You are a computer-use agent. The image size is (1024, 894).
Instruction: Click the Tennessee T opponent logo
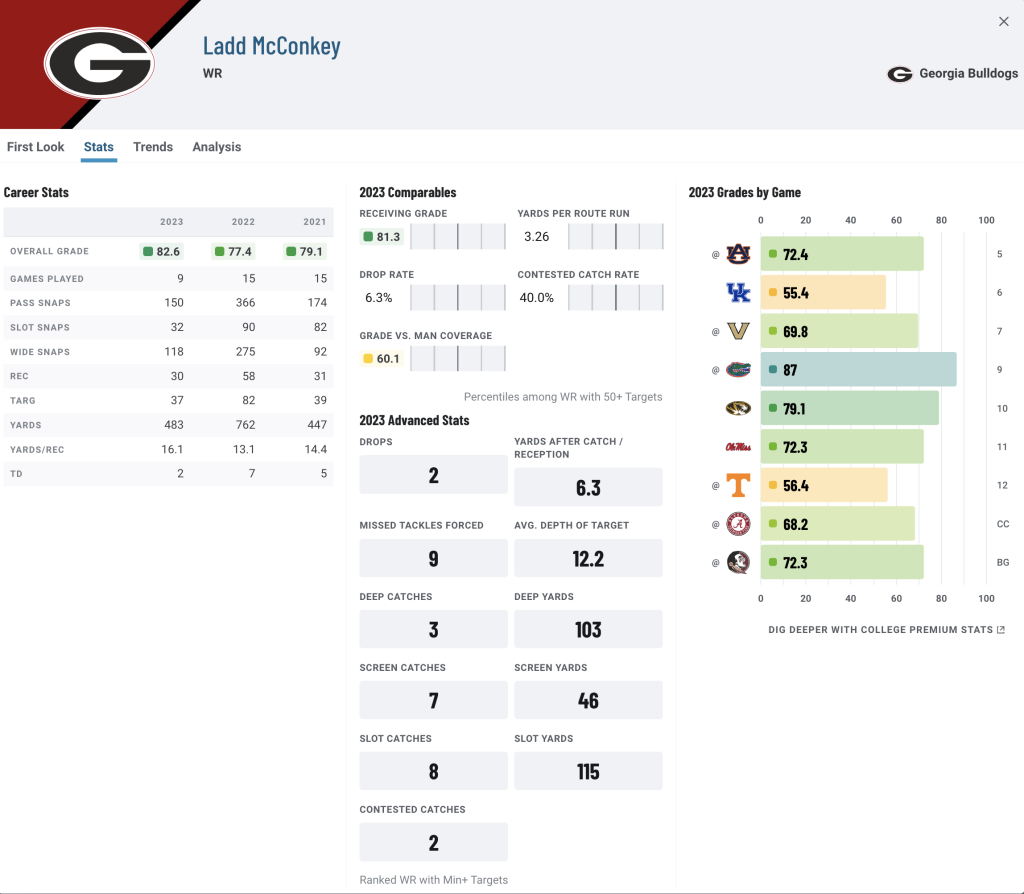click(x=738, y=485)
